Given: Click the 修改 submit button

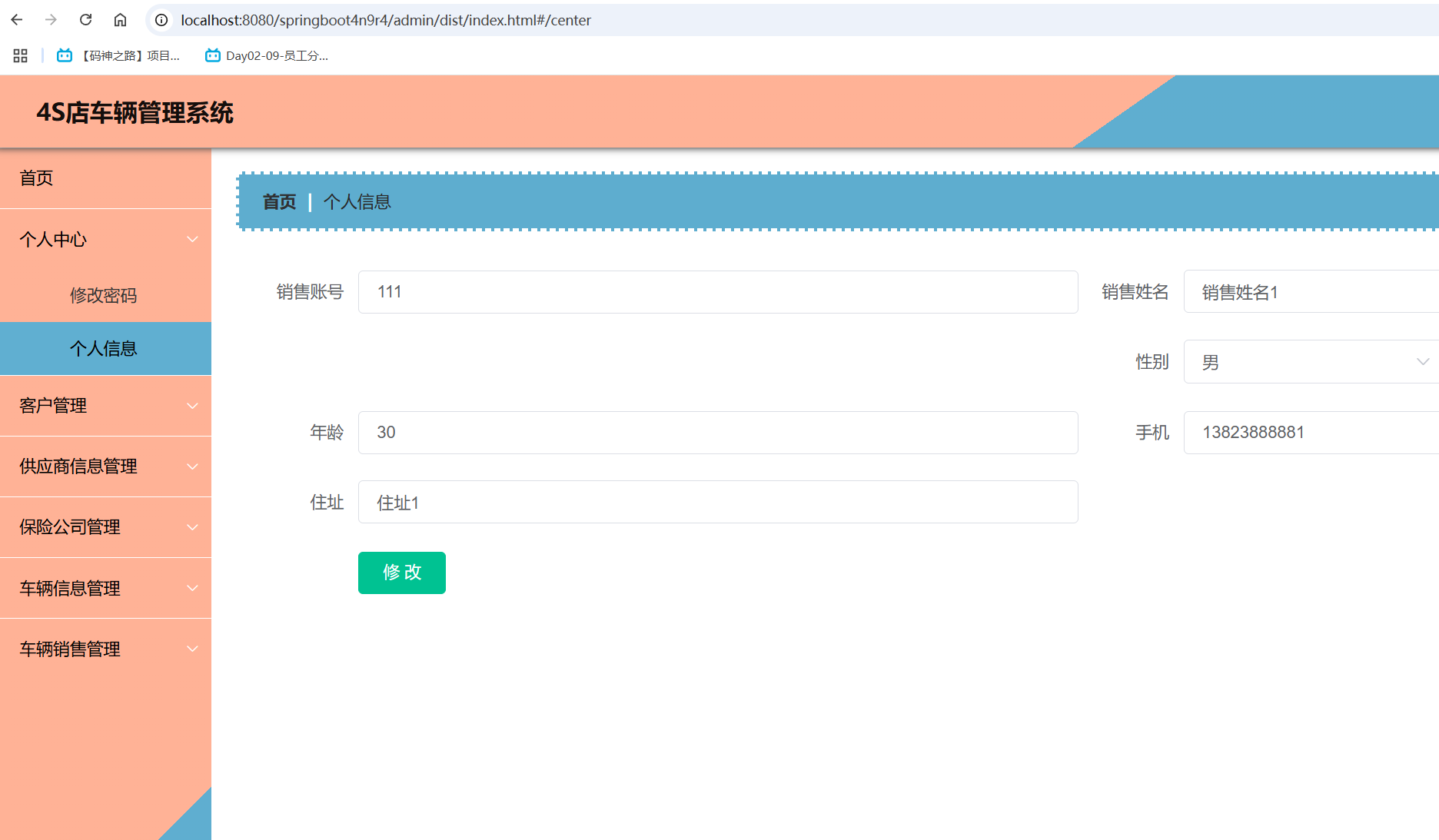Looking at the screenshot, I should click(401, 573).
